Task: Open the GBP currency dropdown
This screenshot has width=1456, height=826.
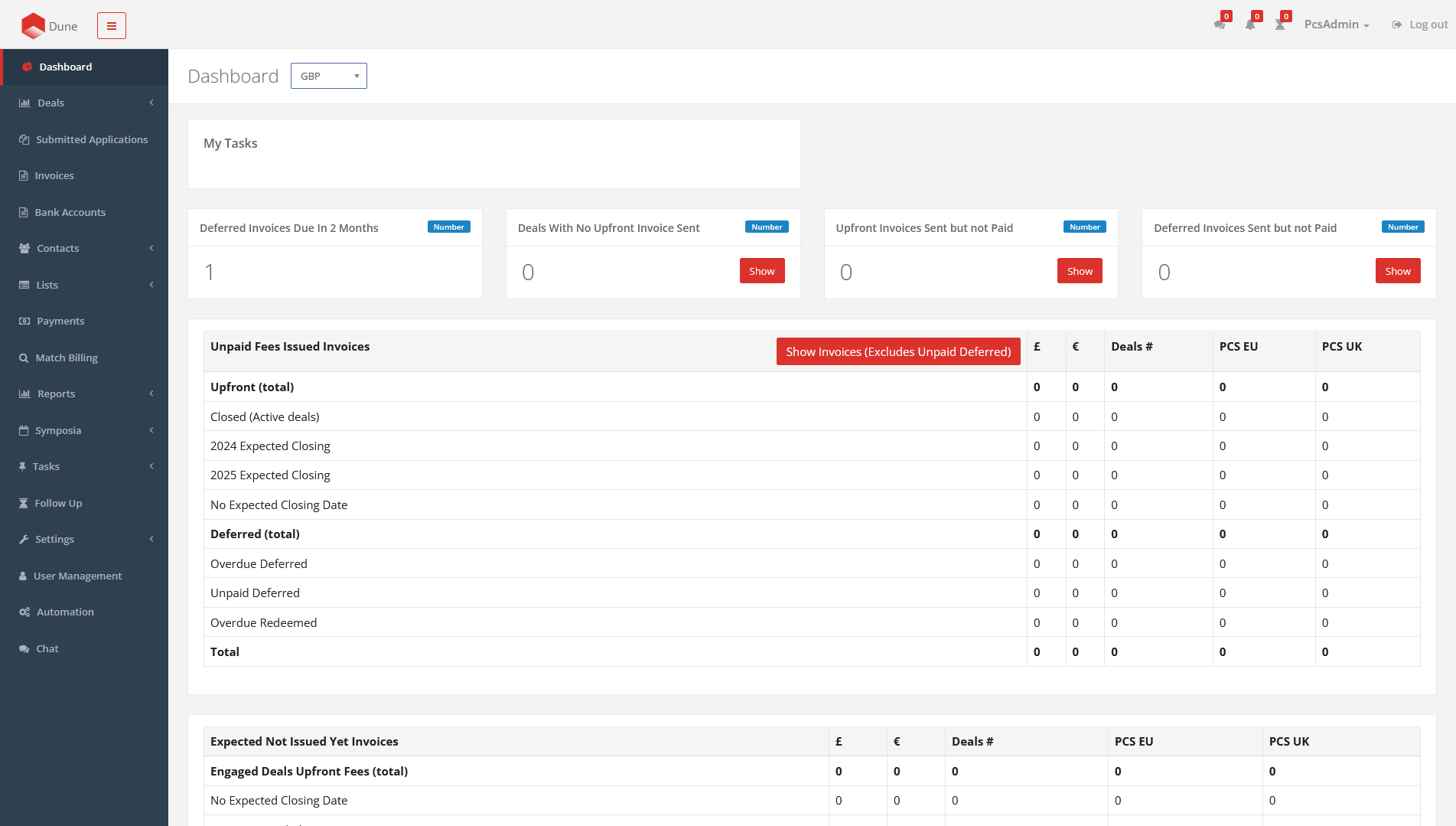Action: click(328, 76)
